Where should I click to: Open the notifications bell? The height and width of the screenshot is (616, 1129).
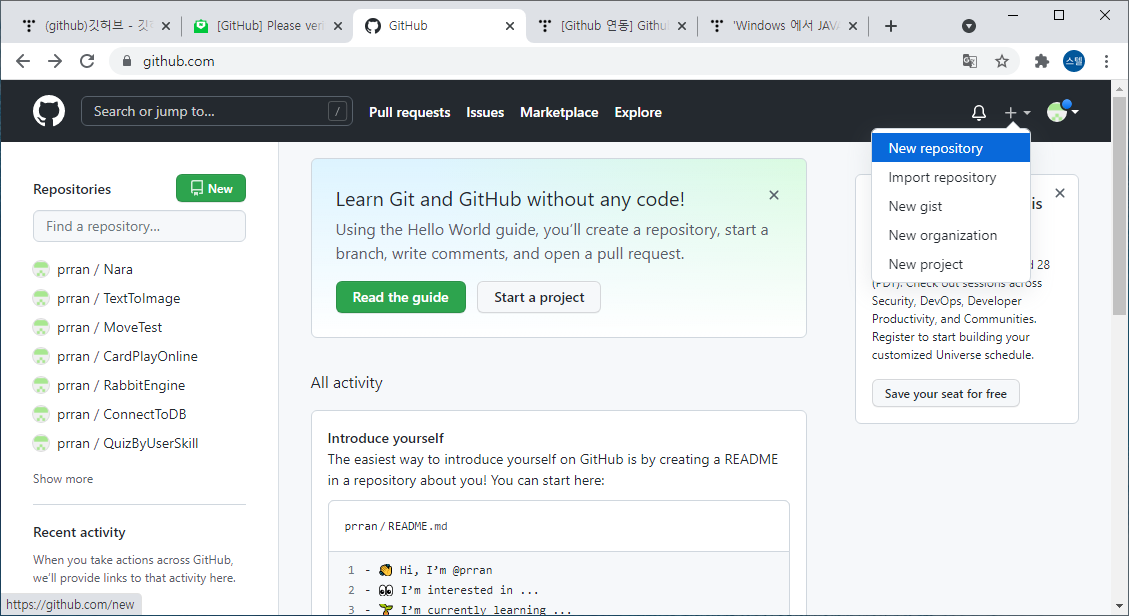tap(979, 112)
